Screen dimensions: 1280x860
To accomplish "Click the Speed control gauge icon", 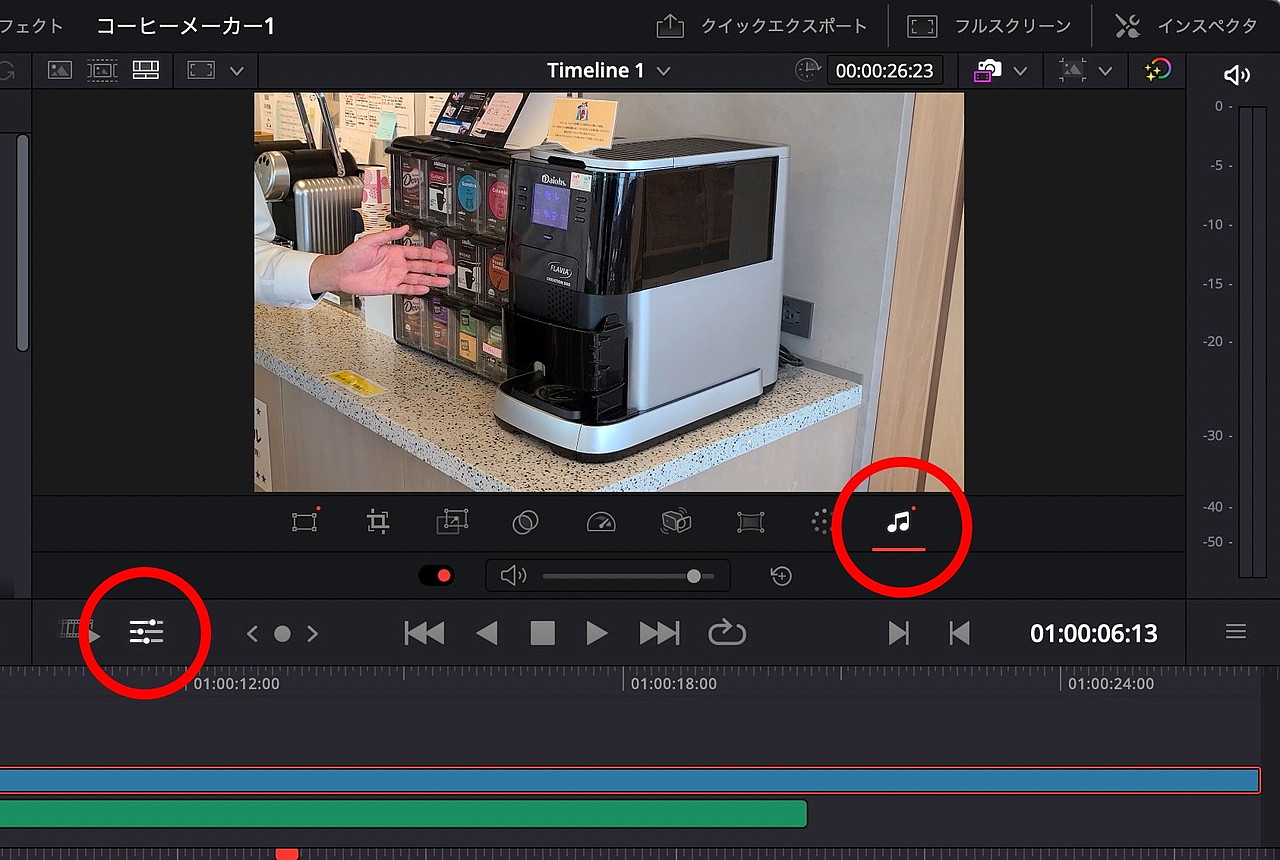I will 601,522.
